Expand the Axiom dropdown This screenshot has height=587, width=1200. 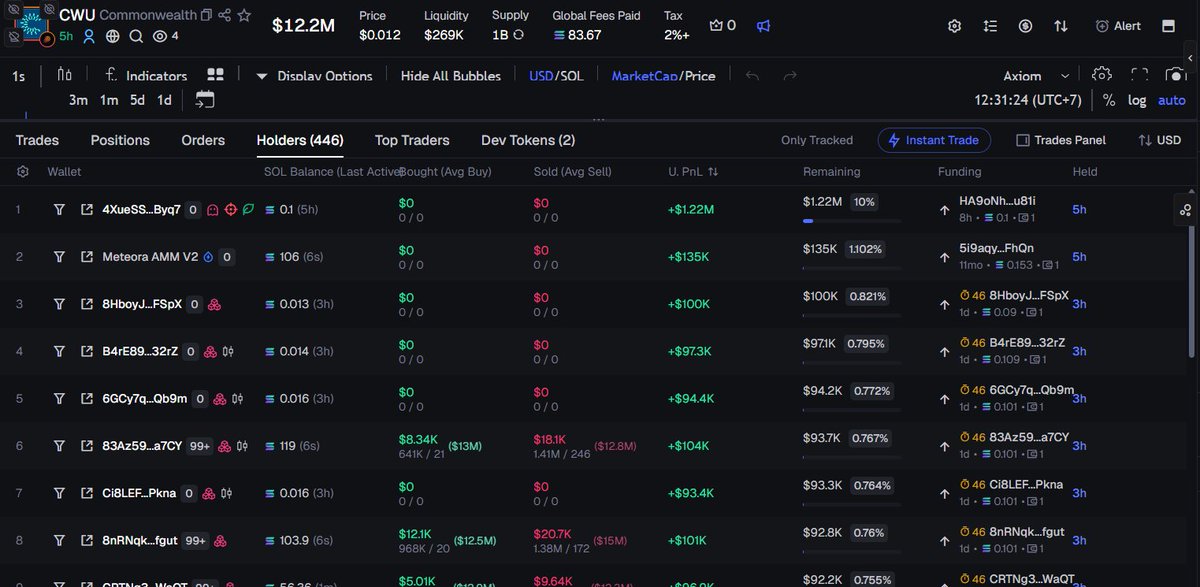(1037, 76)
